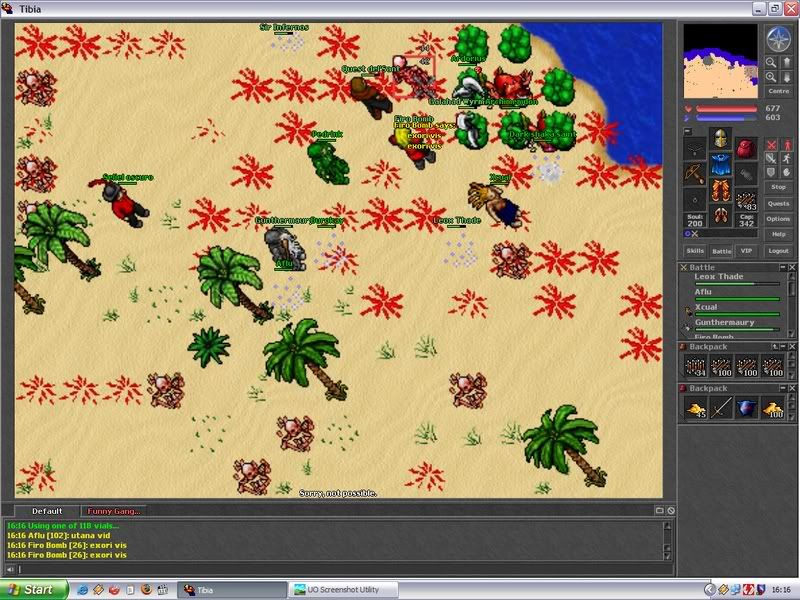Screen dimensions: 800x600
Task: Toggle the chat volume speaker icon
Action: pos(10,569)
